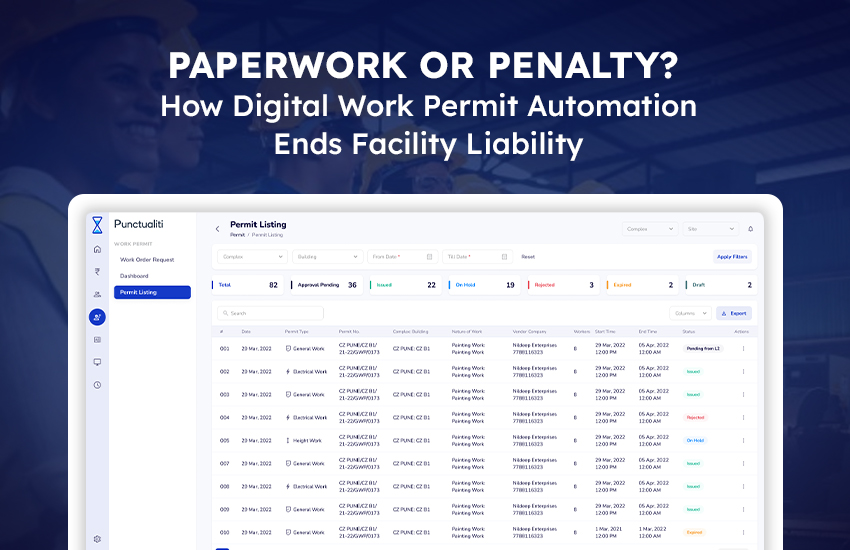
Task: Open the ID card sidebar icon
Action: [98, 340]
